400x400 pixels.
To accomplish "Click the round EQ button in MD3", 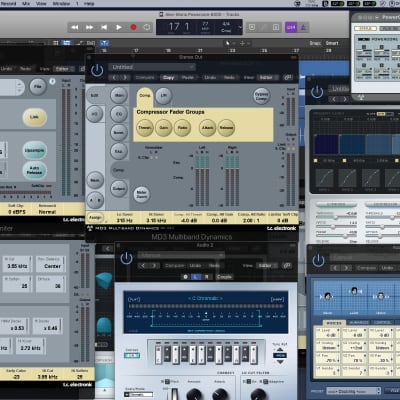I will click(x=119, y=114).
